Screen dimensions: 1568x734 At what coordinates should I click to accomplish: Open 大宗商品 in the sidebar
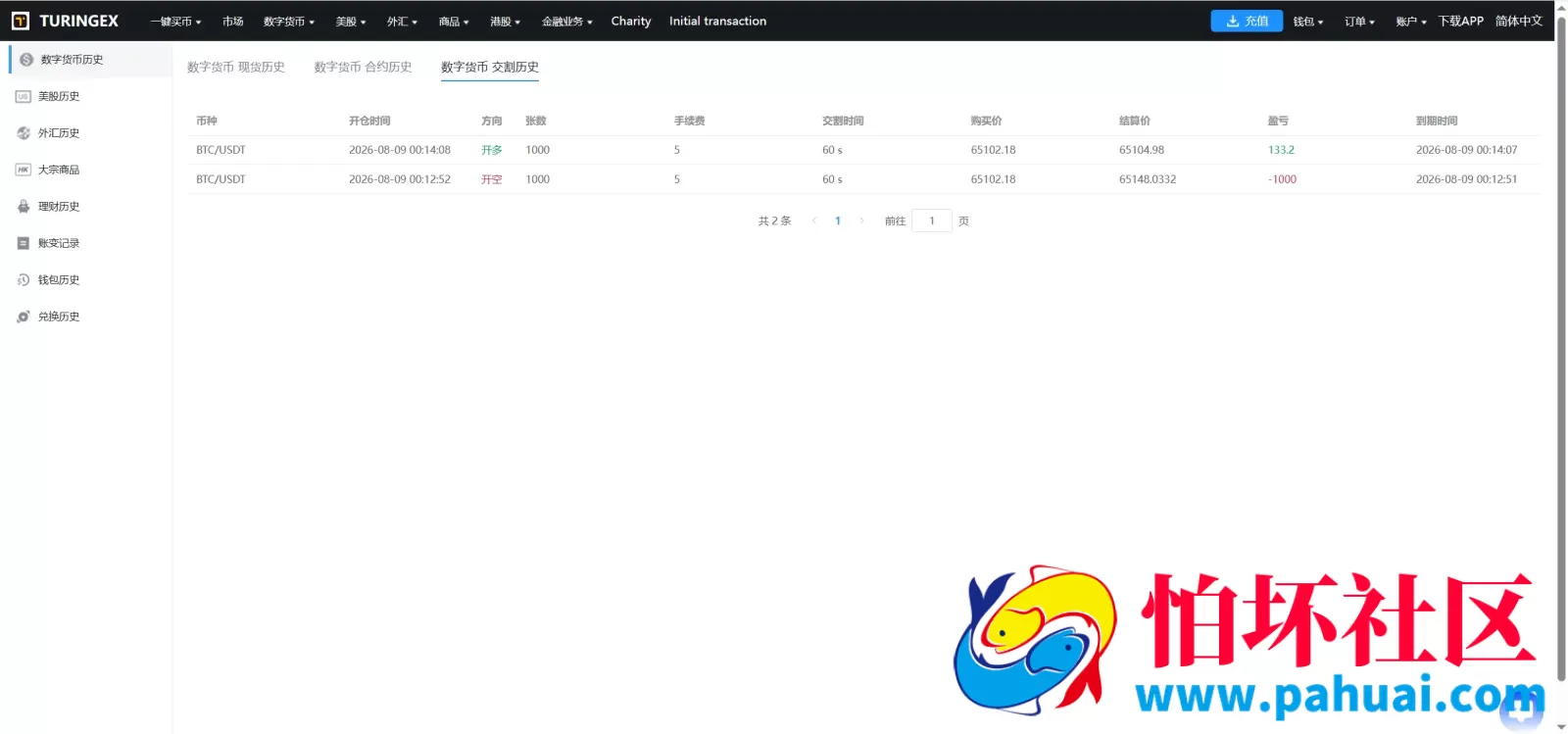[59, 170]
